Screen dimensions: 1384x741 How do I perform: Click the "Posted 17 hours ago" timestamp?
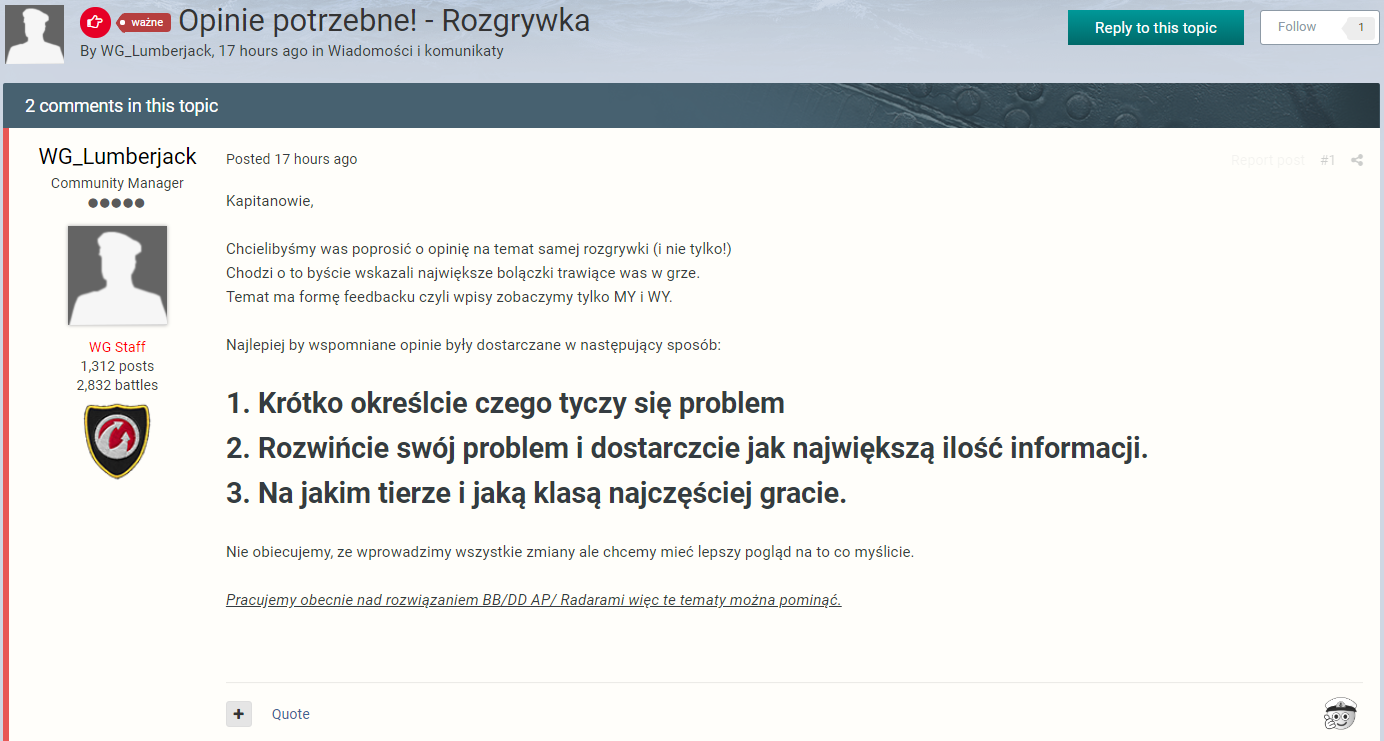pos(291,159)
